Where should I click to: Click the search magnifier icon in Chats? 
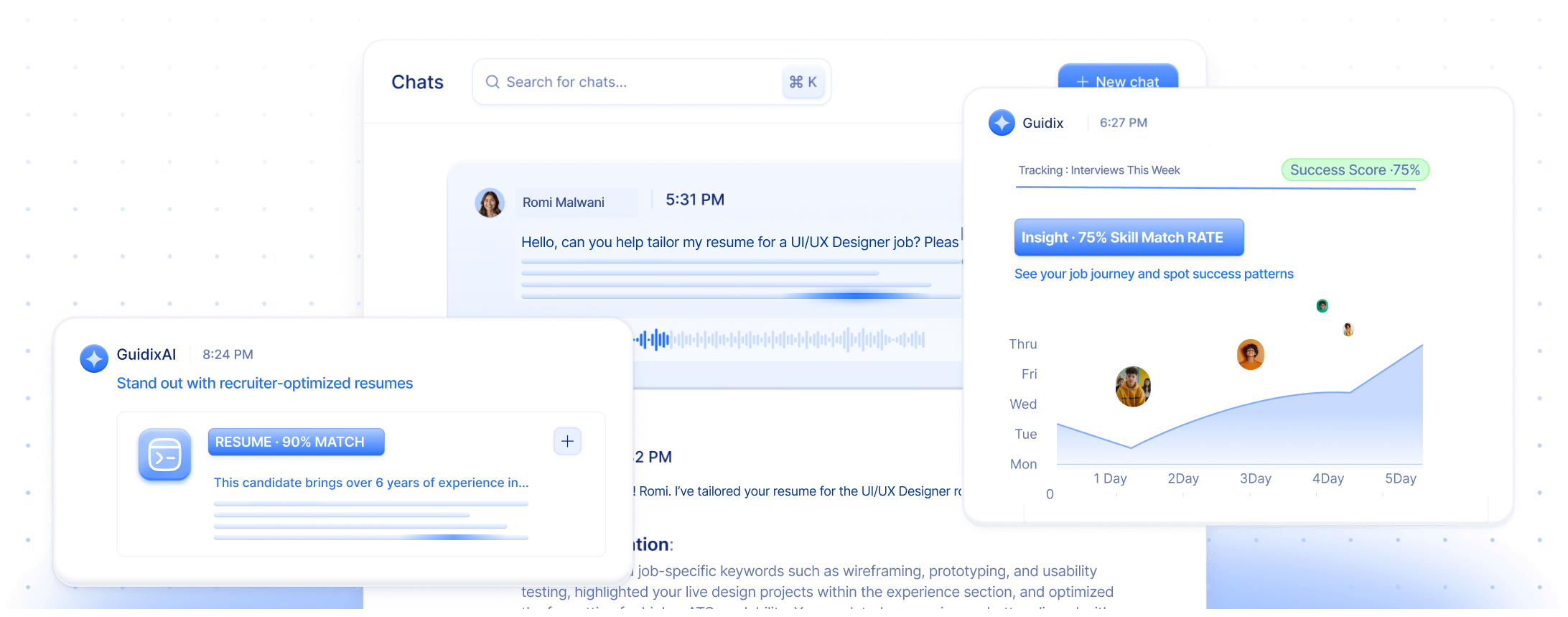pos(493,82)
